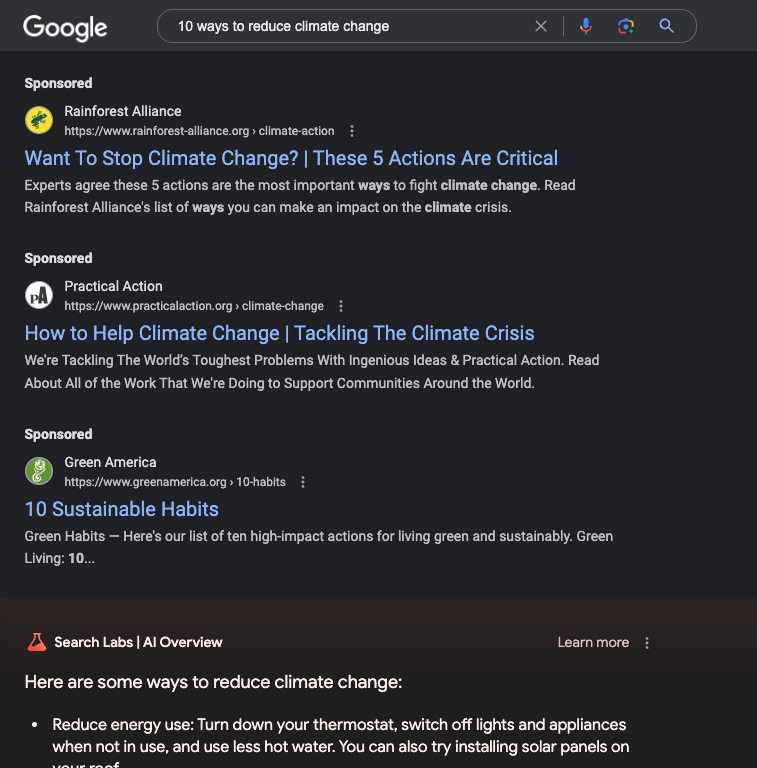The image size is (757, 768).
Task: Open the Green America ad options menu
Action: tap(303, 482)
